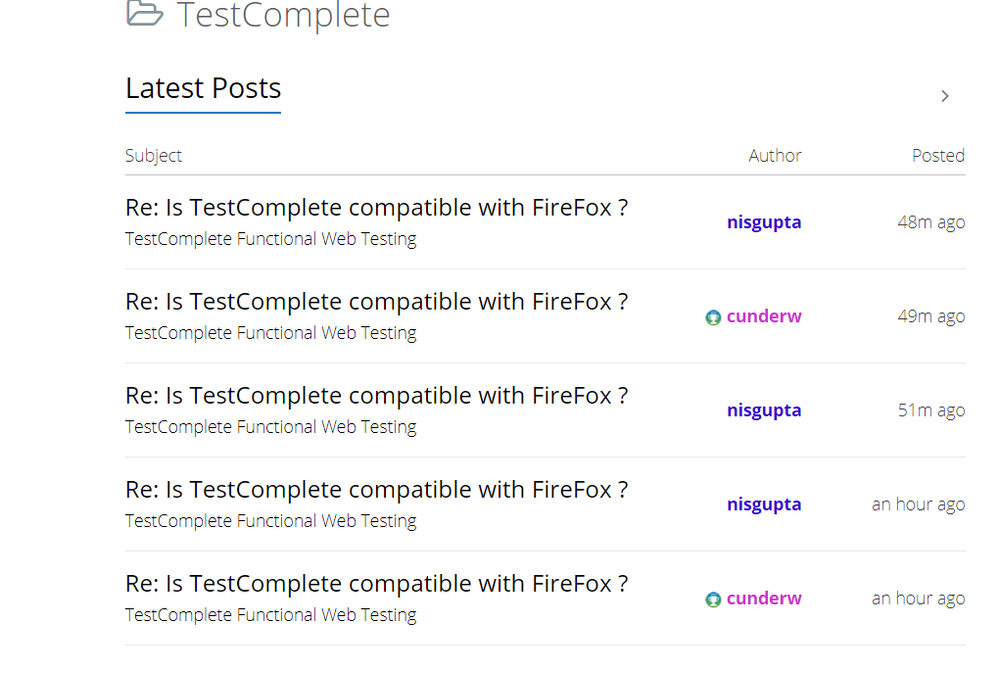Open the FireFox reply posted 48m ago
The image size is (999, 676).
coord(376,208)
